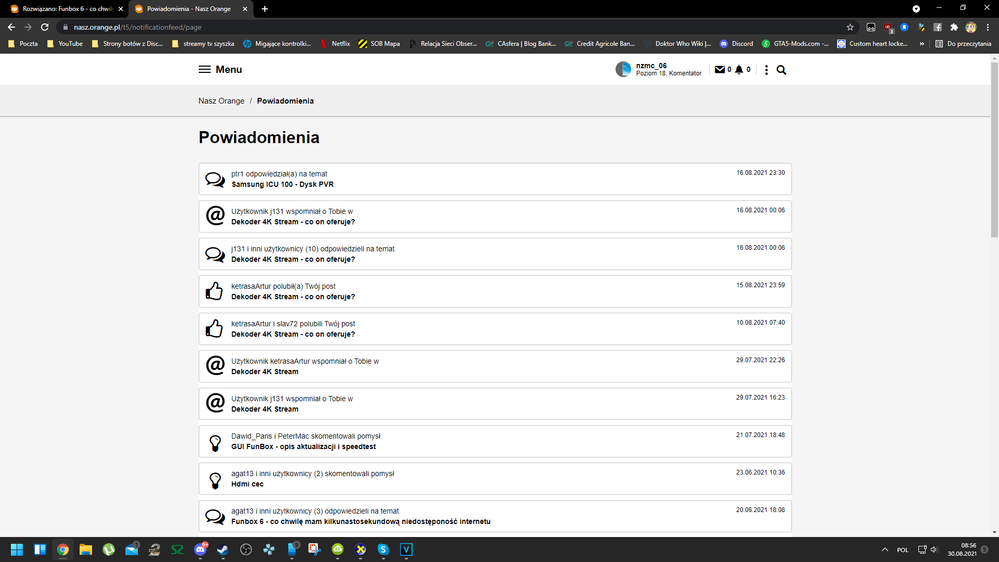Click timestamp 16.08.2021 23:30
Screen dimensions: 999x562
pyautogui.click(x=761, y=173)
